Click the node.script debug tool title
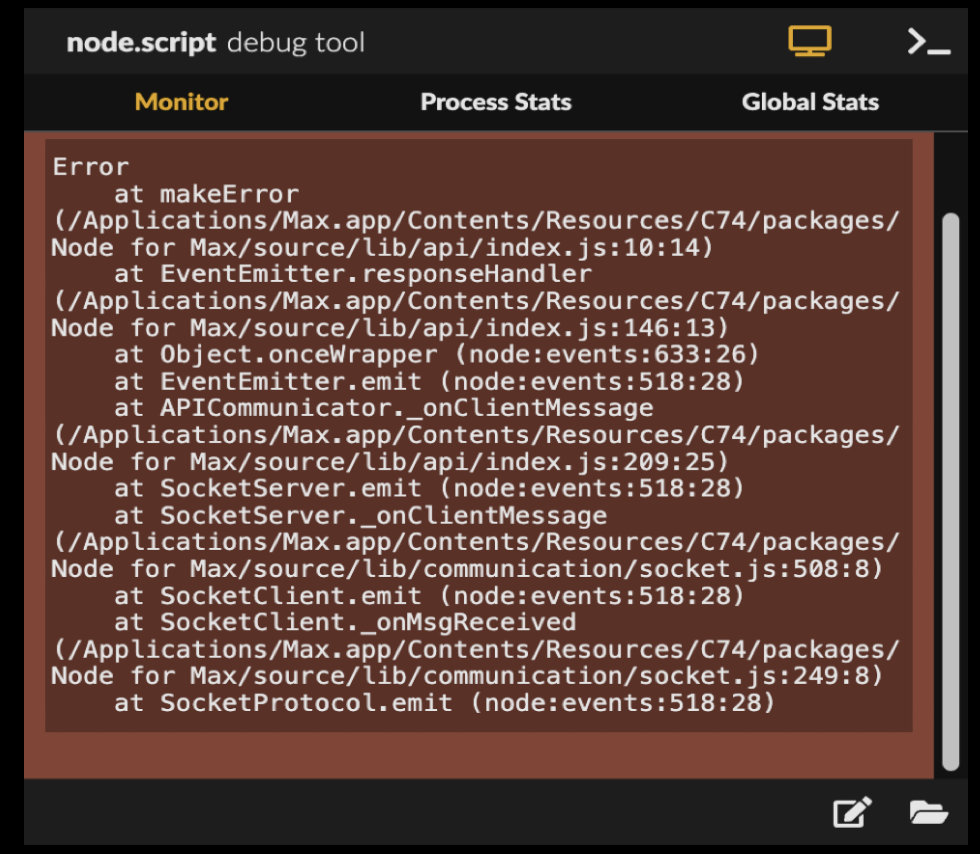This screenshot has height=854, width=980. pyautogui.click(x=216, y=43)
